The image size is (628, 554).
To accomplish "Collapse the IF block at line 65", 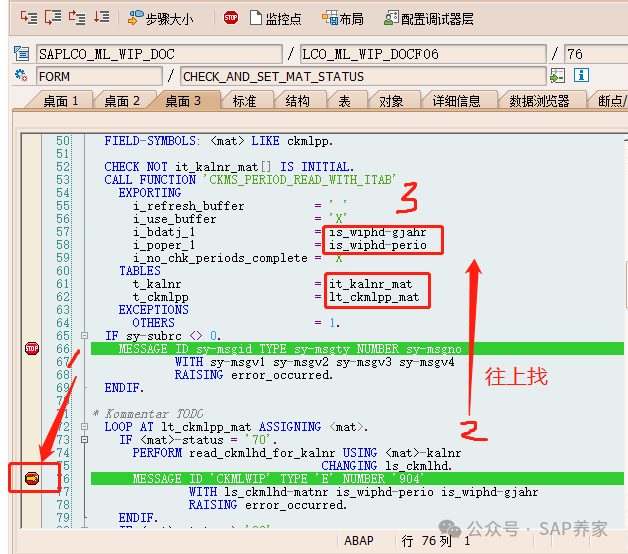I will [x=85, y=335].
